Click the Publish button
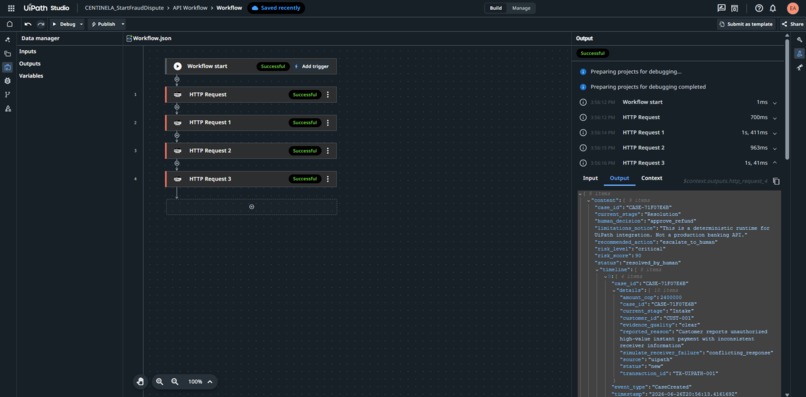 click(103, 24)
